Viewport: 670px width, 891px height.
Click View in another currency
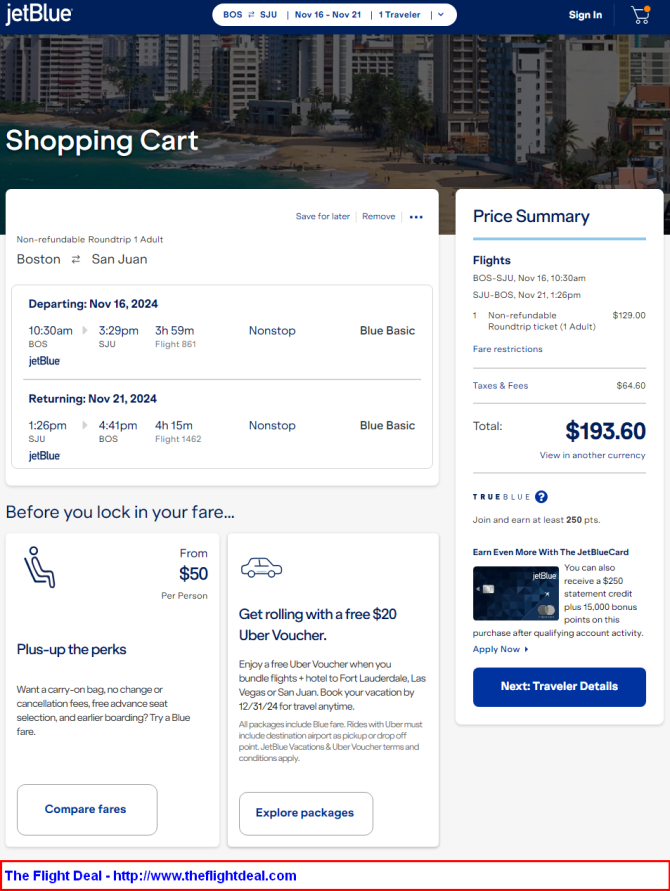[x=592, y=455]
